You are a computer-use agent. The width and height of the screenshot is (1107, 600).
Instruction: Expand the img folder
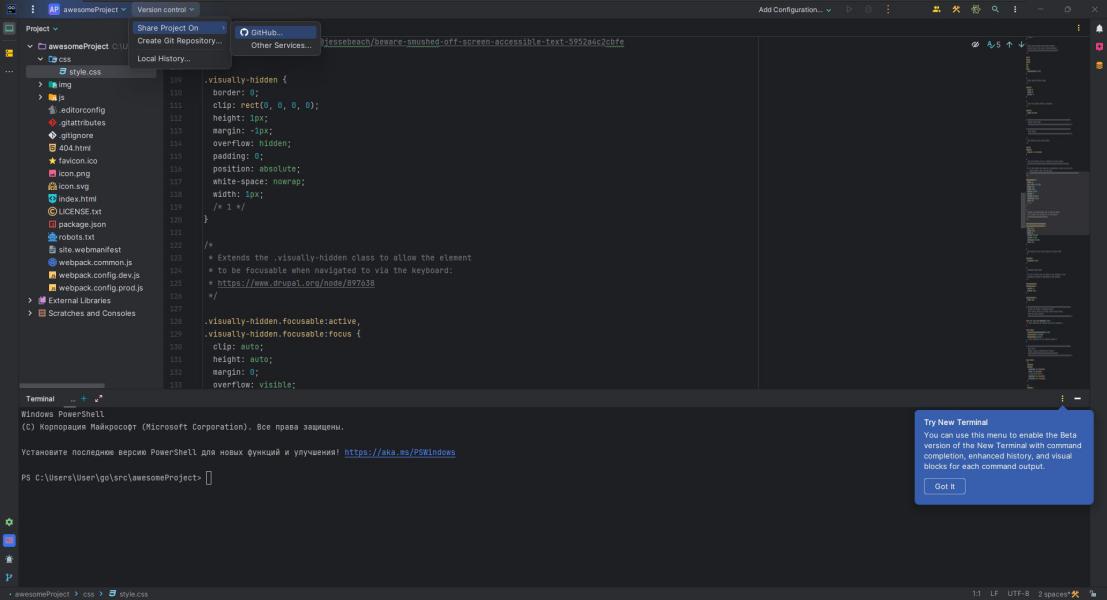coord(40,85)
